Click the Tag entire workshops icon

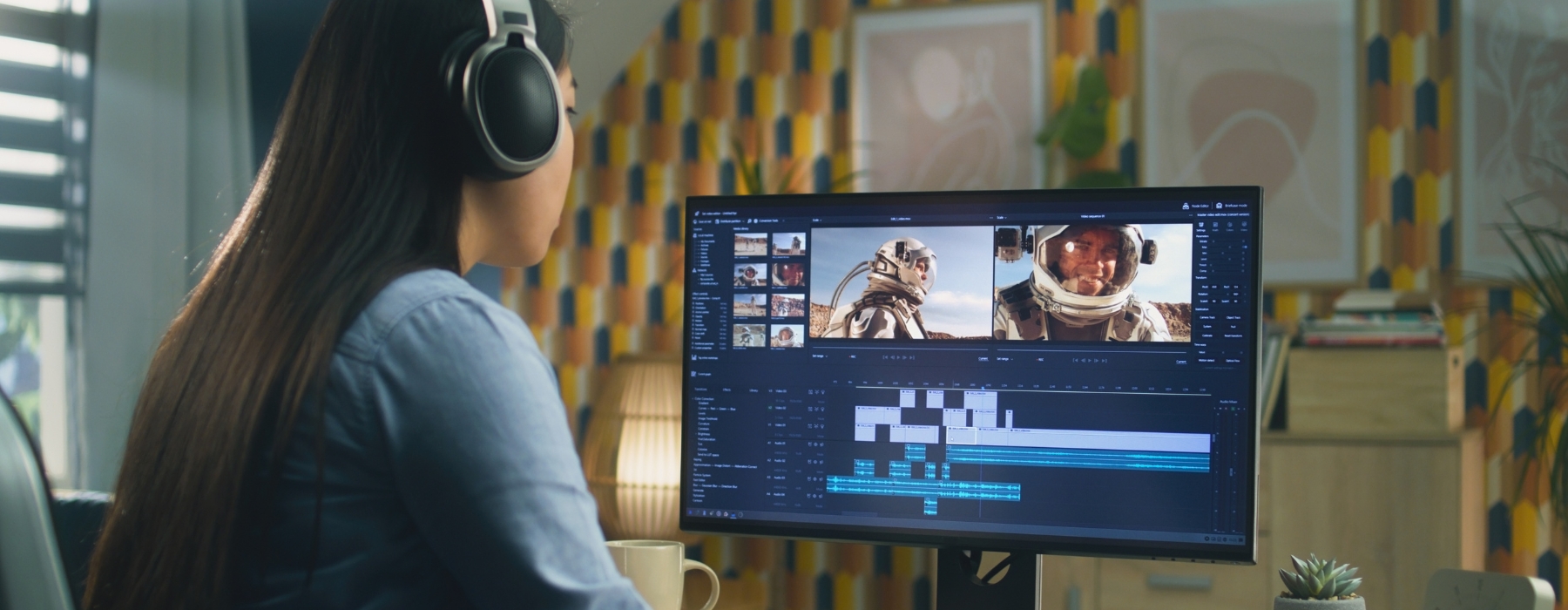point(694,357)
